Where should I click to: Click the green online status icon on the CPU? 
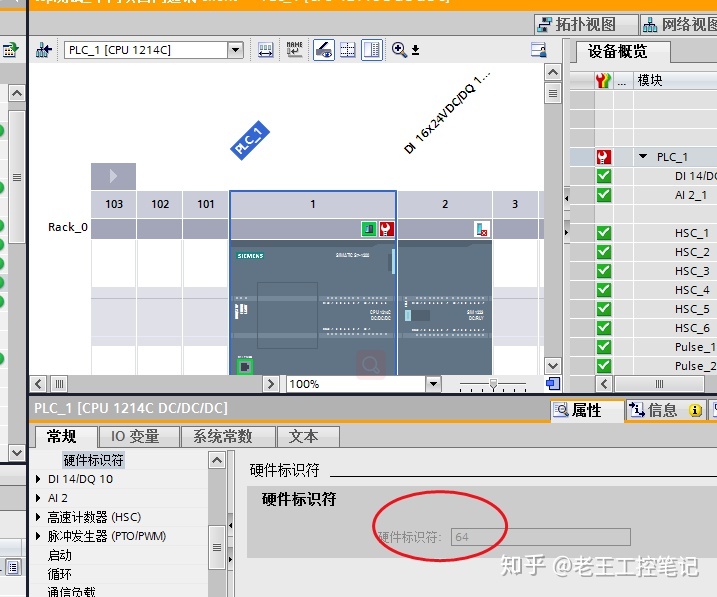[x=369, y=229]
